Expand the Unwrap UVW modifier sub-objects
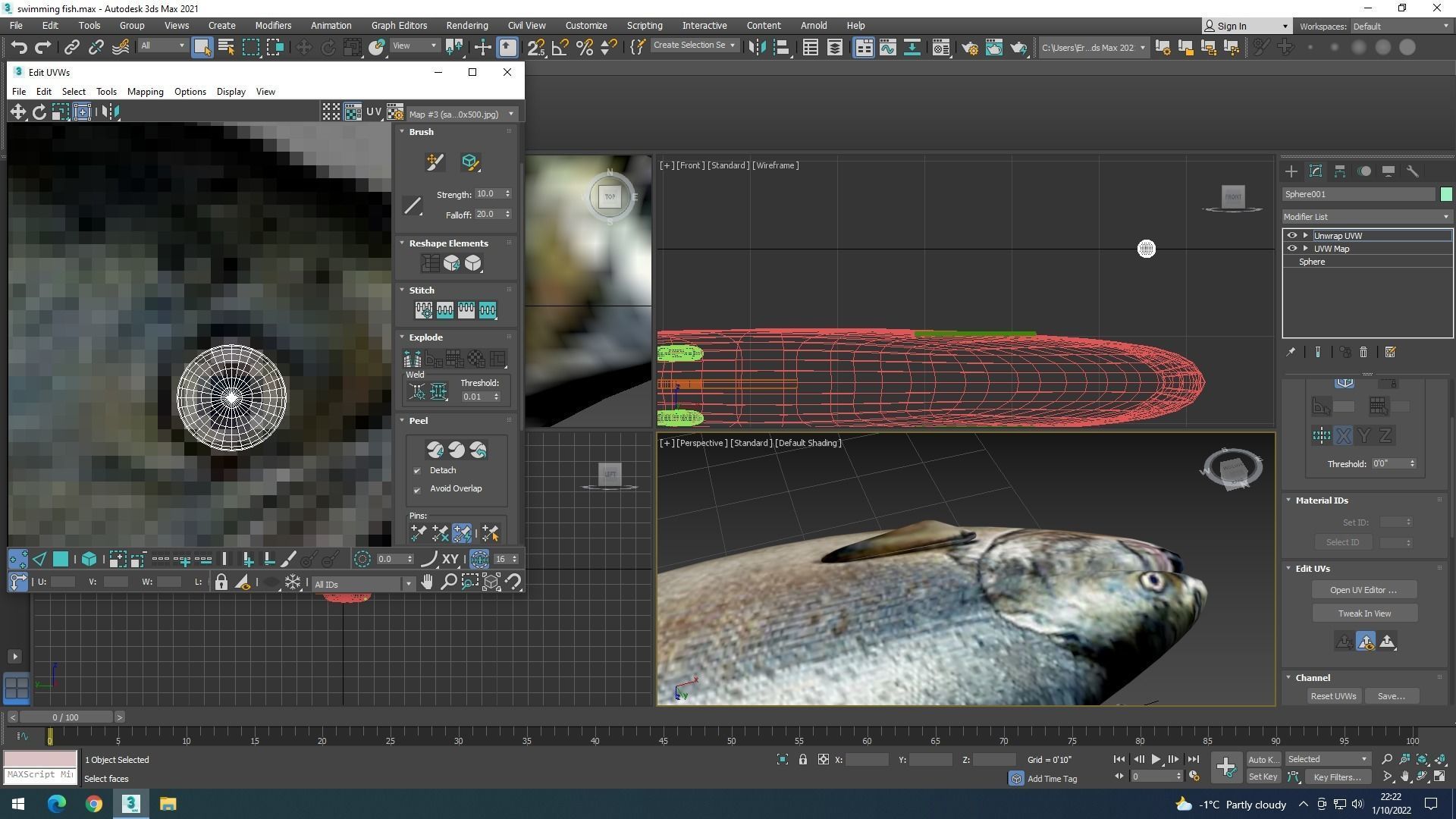Screen dimensions: 1456x819 pyautogui.click(x=1305, y=236)
